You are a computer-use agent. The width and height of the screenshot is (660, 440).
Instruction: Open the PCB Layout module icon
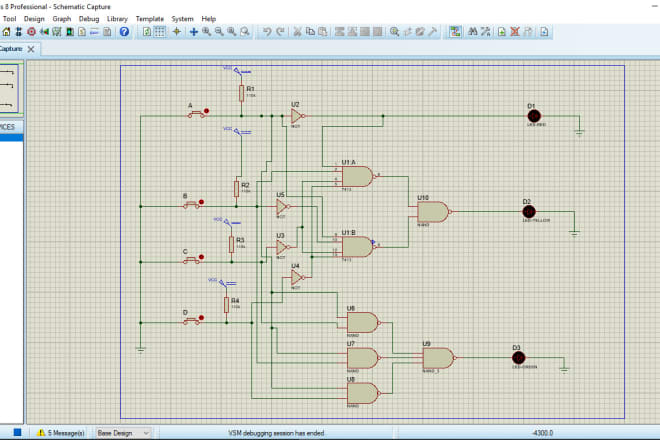pyautogui.click(x=31, y=32)
